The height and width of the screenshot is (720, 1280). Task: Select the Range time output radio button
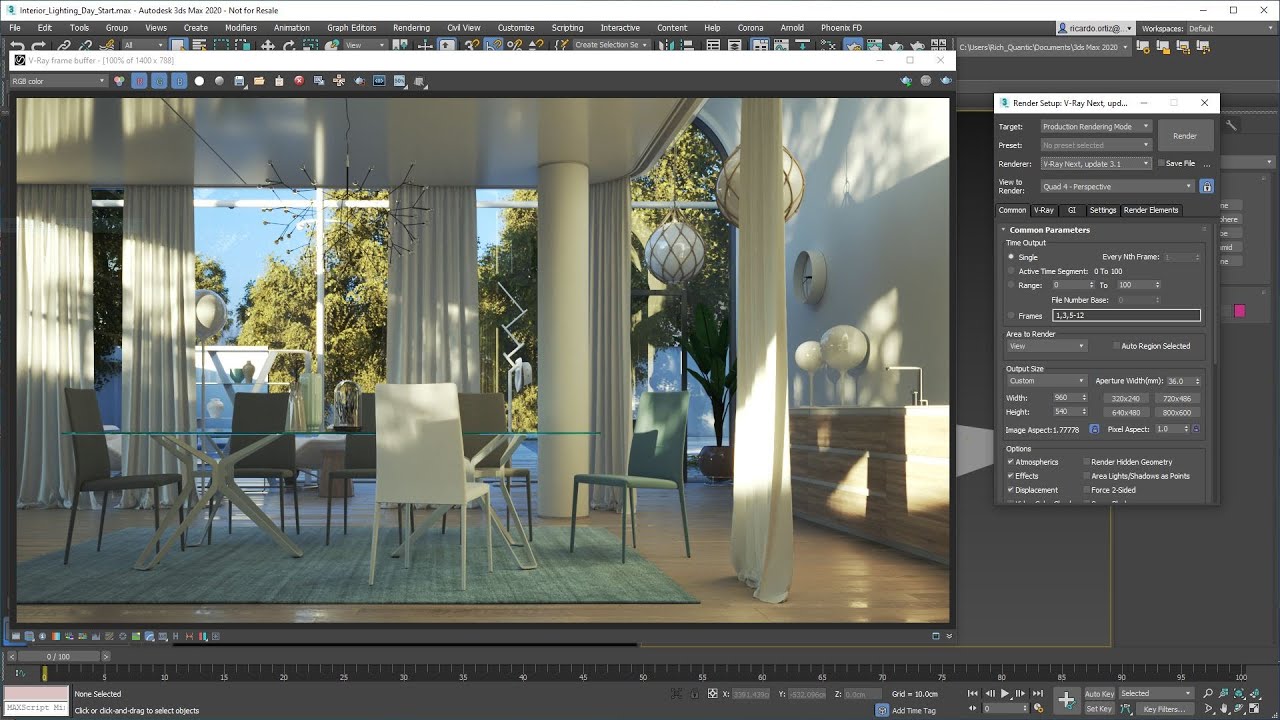click(1011, 285)
